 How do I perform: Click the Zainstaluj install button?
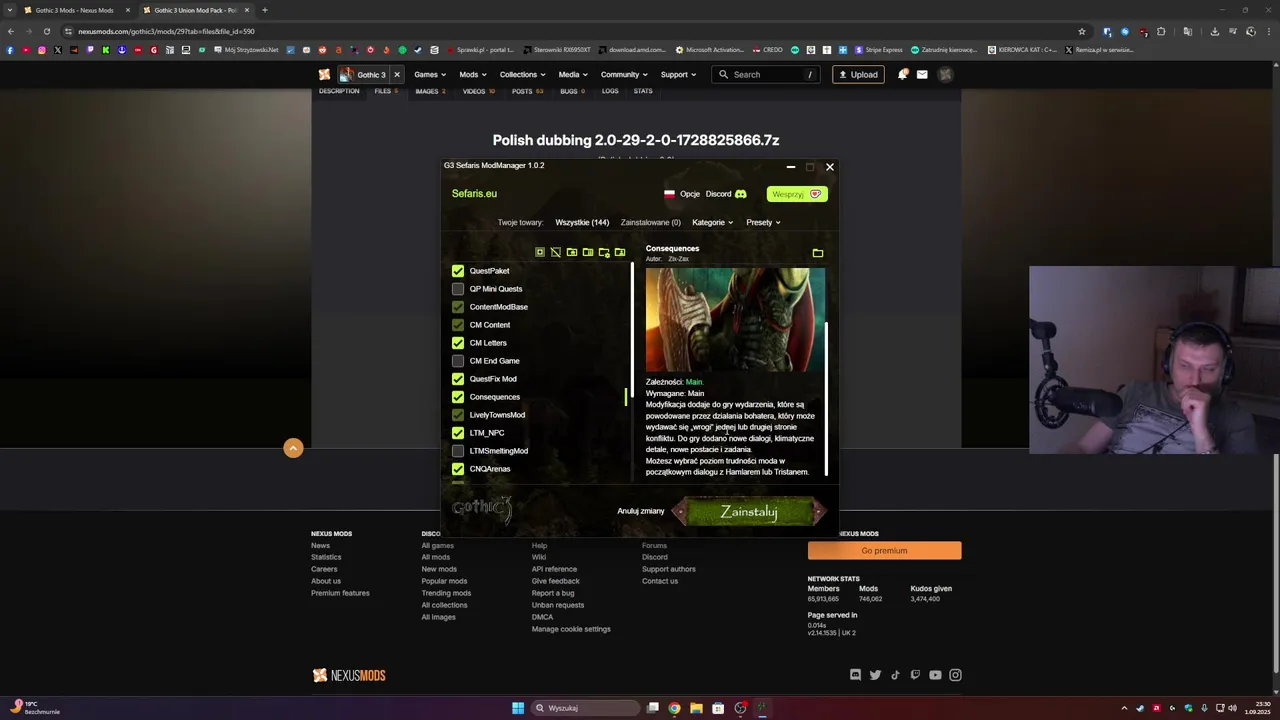[x=749, y=511]
